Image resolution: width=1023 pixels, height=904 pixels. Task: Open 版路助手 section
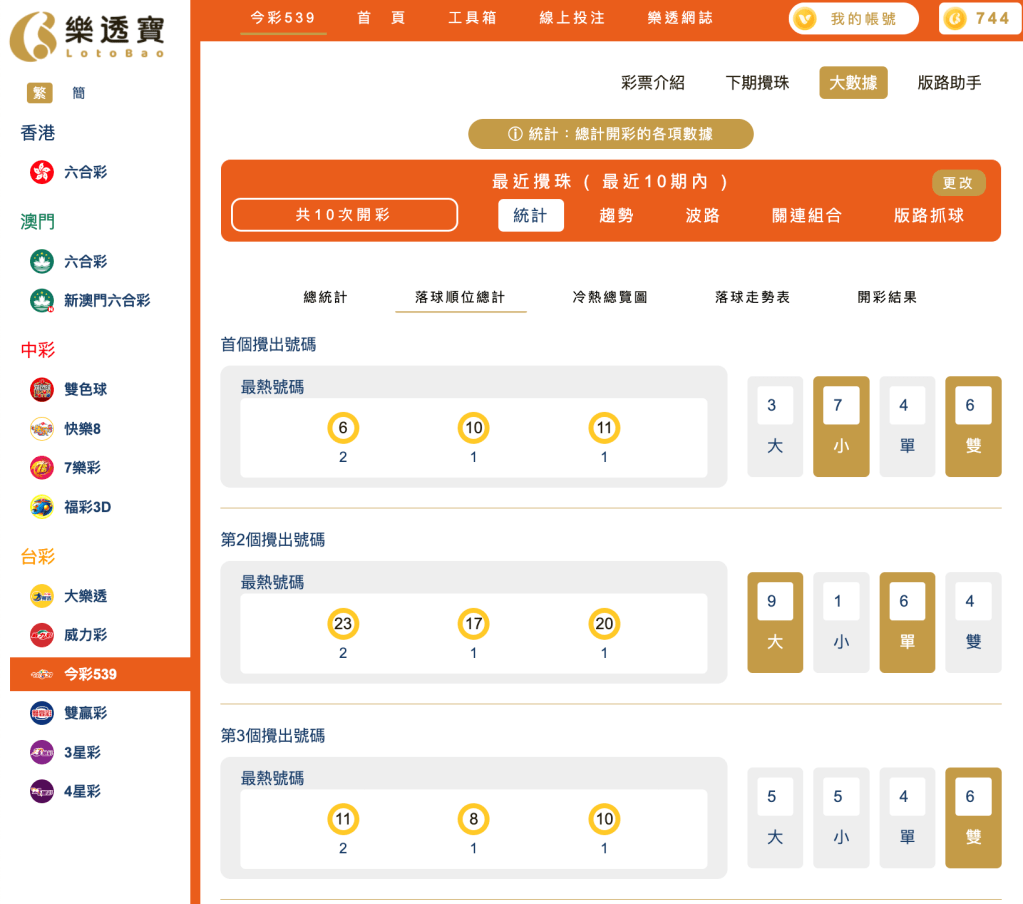(x=949, y=83)
